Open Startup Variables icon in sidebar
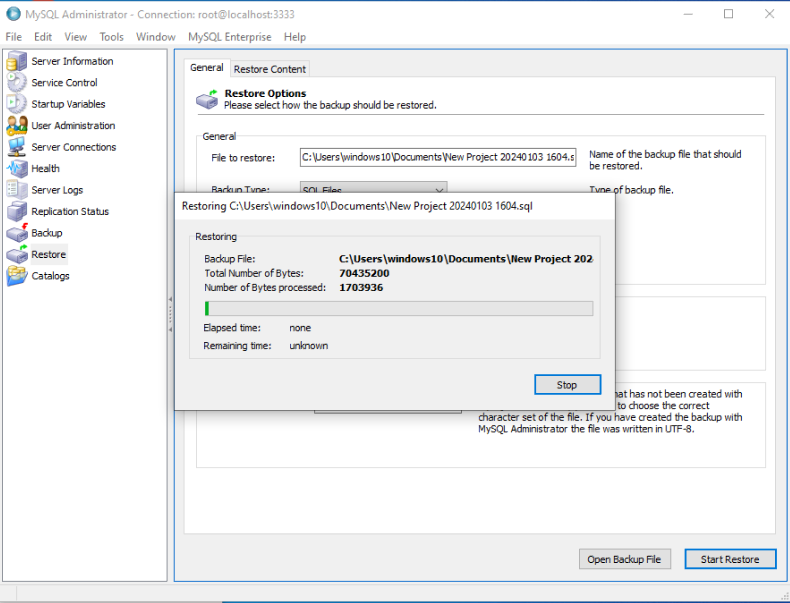790x603 pixels. tap(17, 104)
